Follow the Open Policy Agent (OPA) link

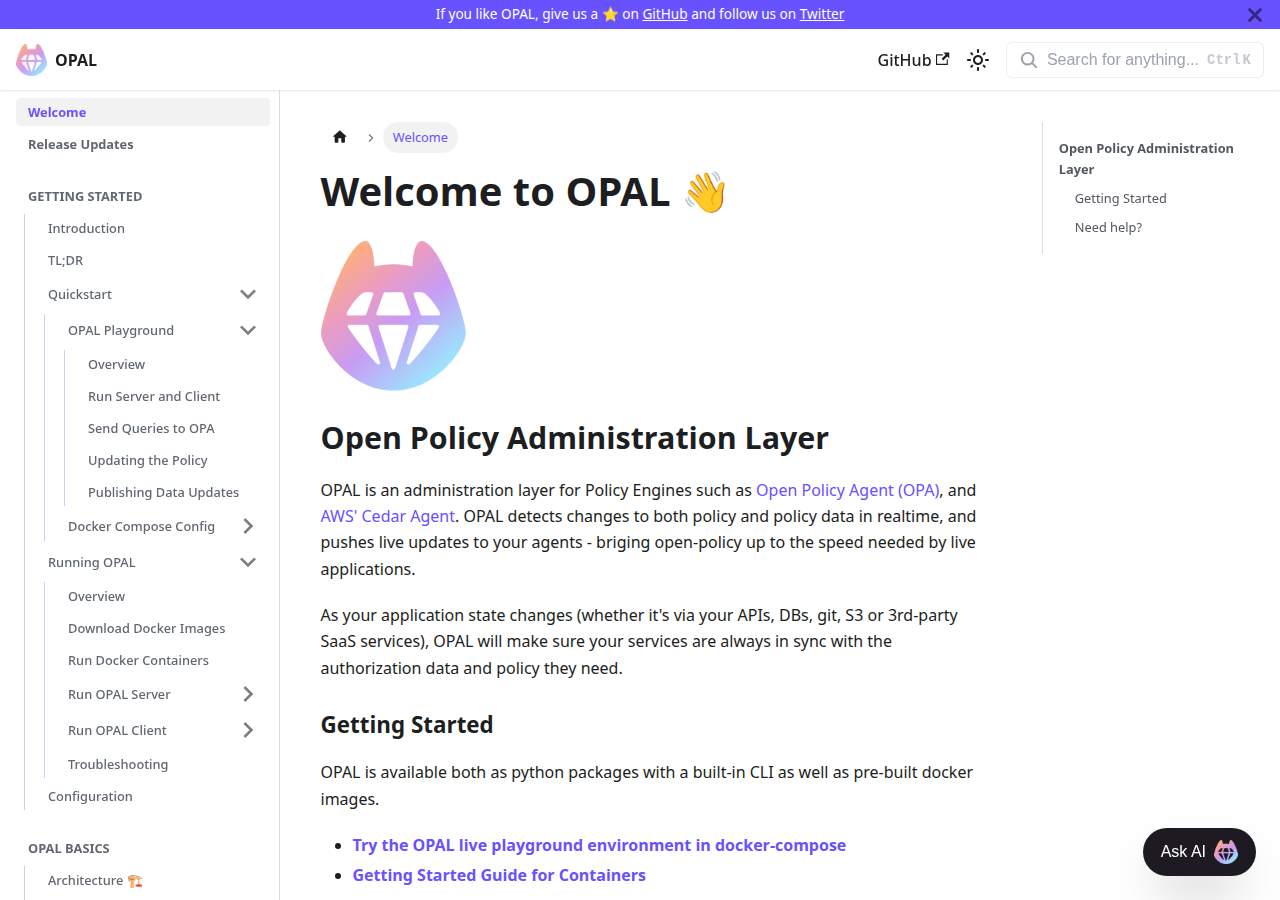tap(848, 490)
